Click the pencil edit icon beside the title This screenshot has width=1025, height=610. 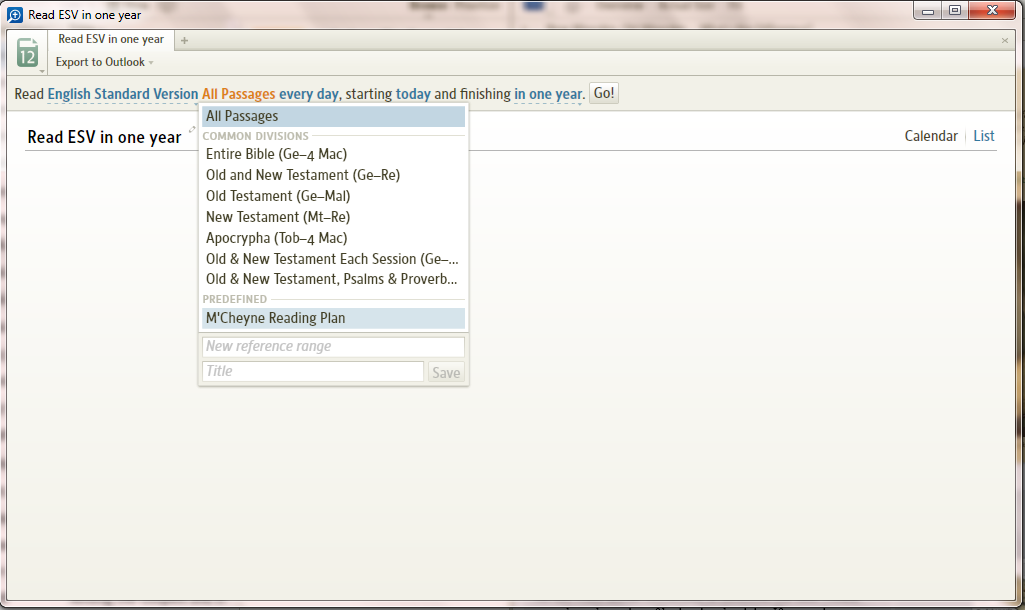coord(192,129)
